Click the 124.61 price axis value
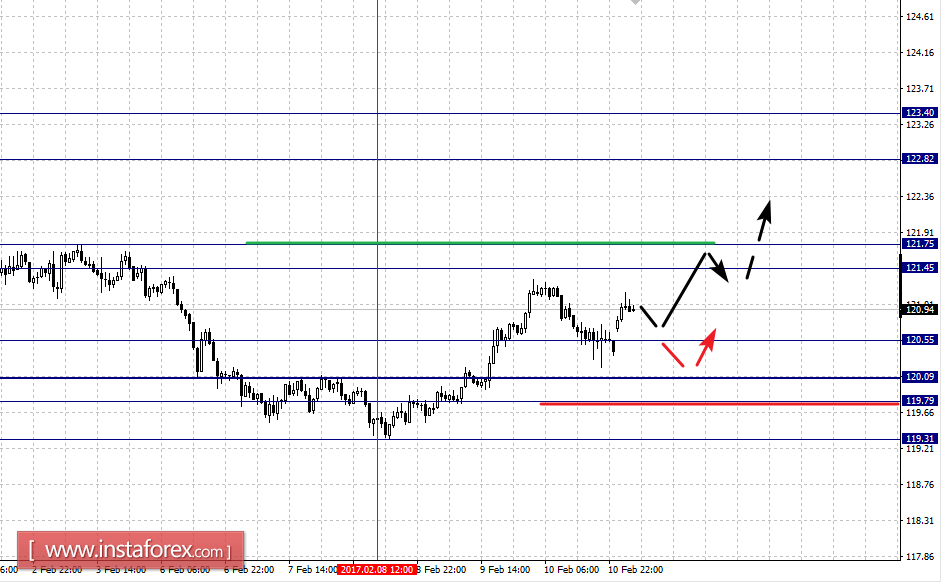The width and height of the screenshot is (941, 582). 919,17
